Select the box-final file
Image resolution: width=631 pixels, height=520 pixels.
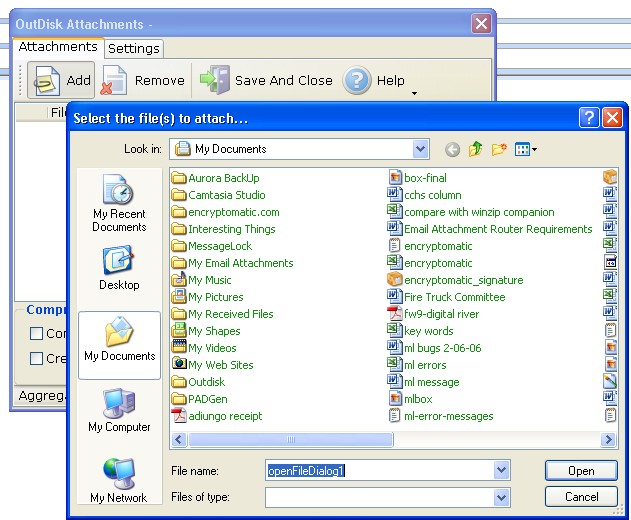click(417, 178)
